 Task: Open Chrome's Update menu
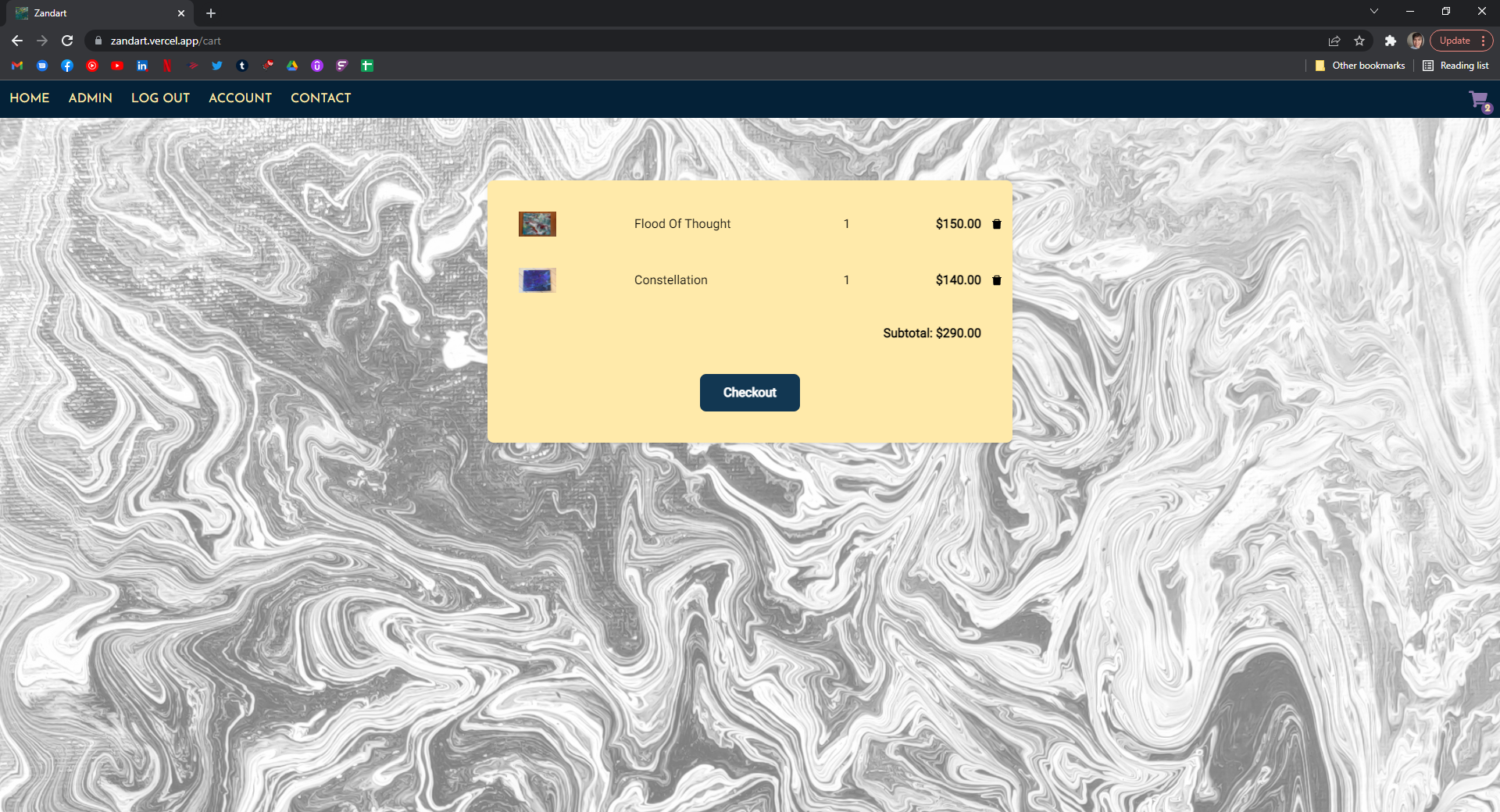(1460, 41)
